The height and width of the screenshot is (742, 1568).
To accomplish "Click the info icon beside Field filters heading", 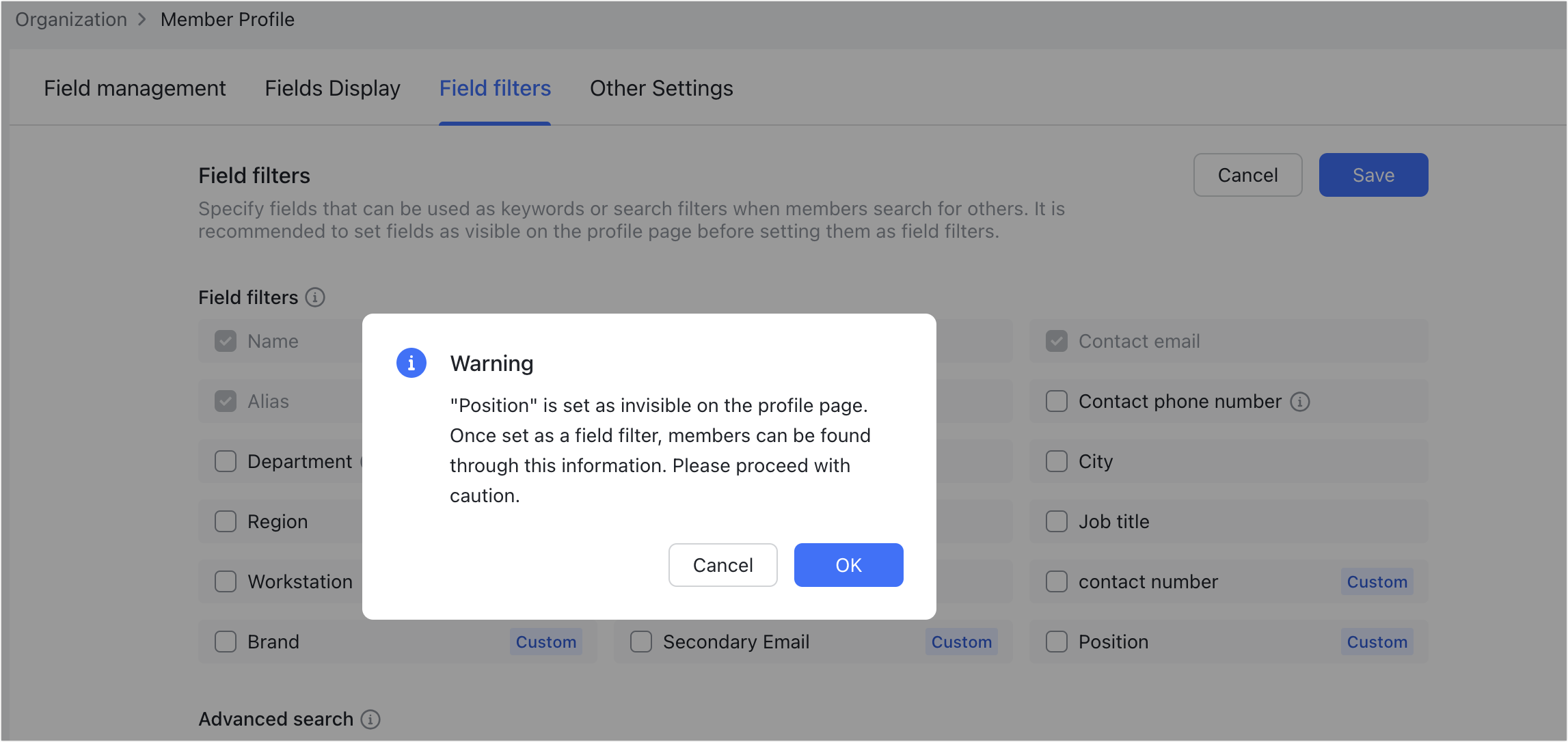I will point(314,297).
